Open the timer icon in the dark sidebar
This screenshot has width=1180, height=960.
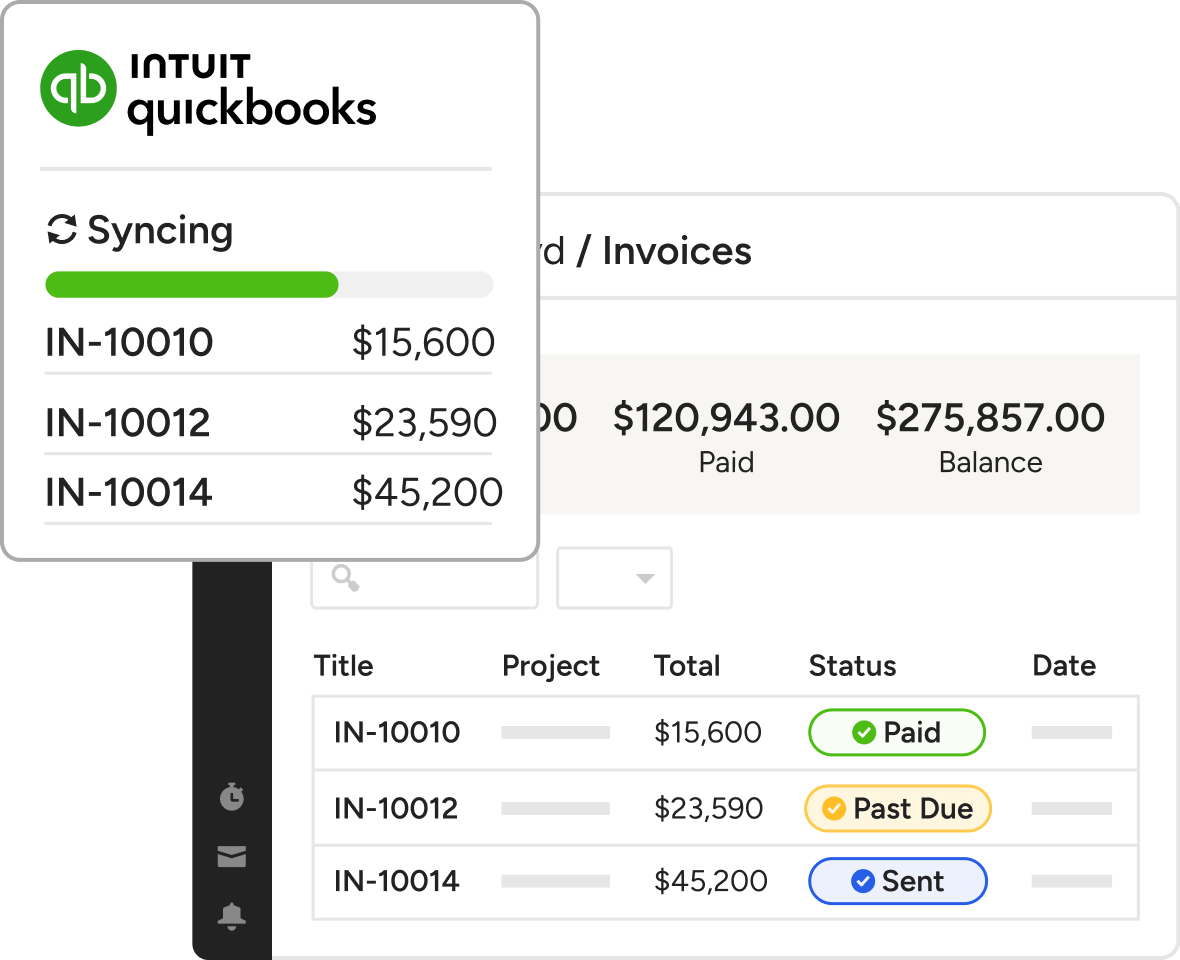pyautogui.click(x=232, y=796)
